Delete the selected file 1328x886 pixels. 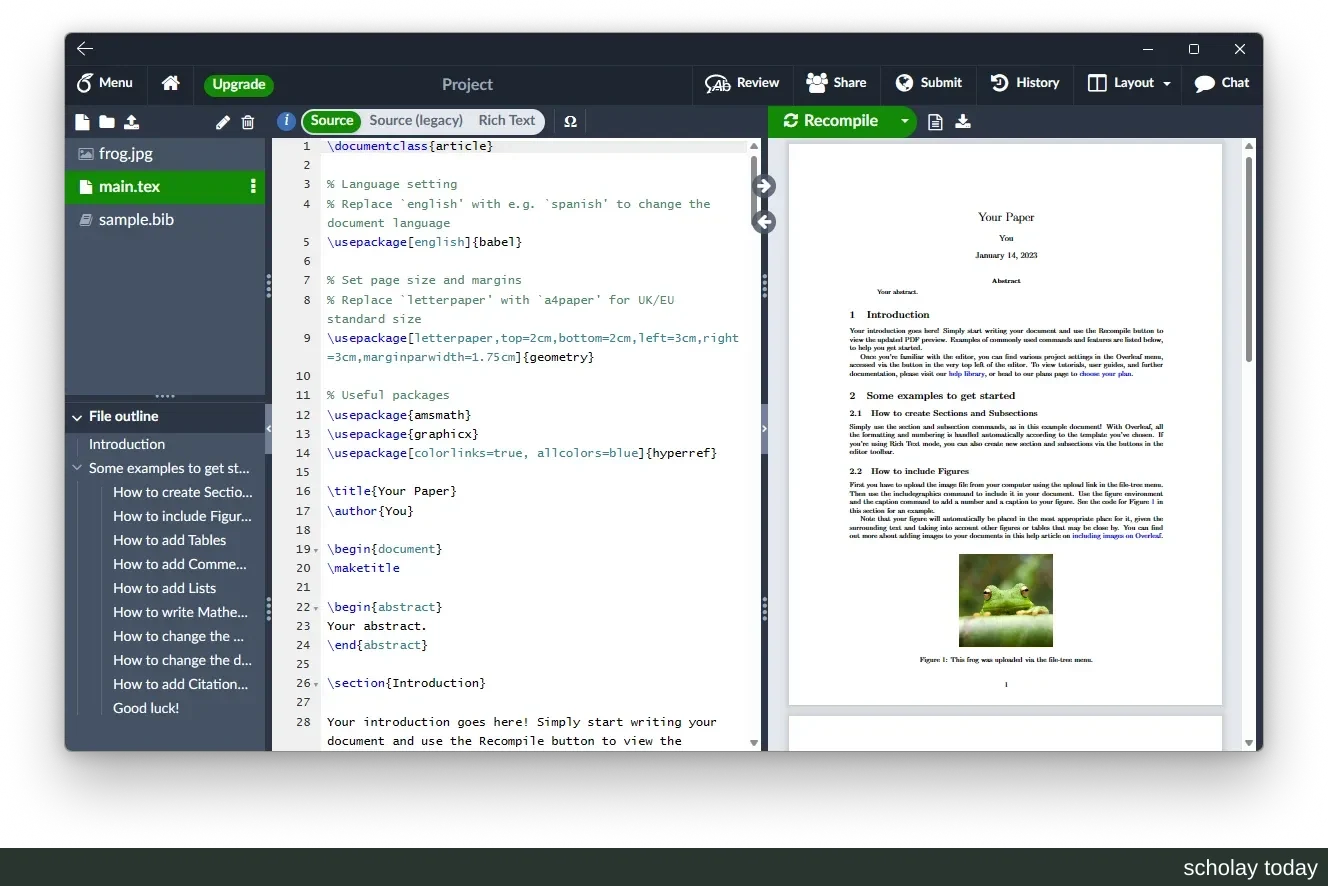click(x=248, y=122)
